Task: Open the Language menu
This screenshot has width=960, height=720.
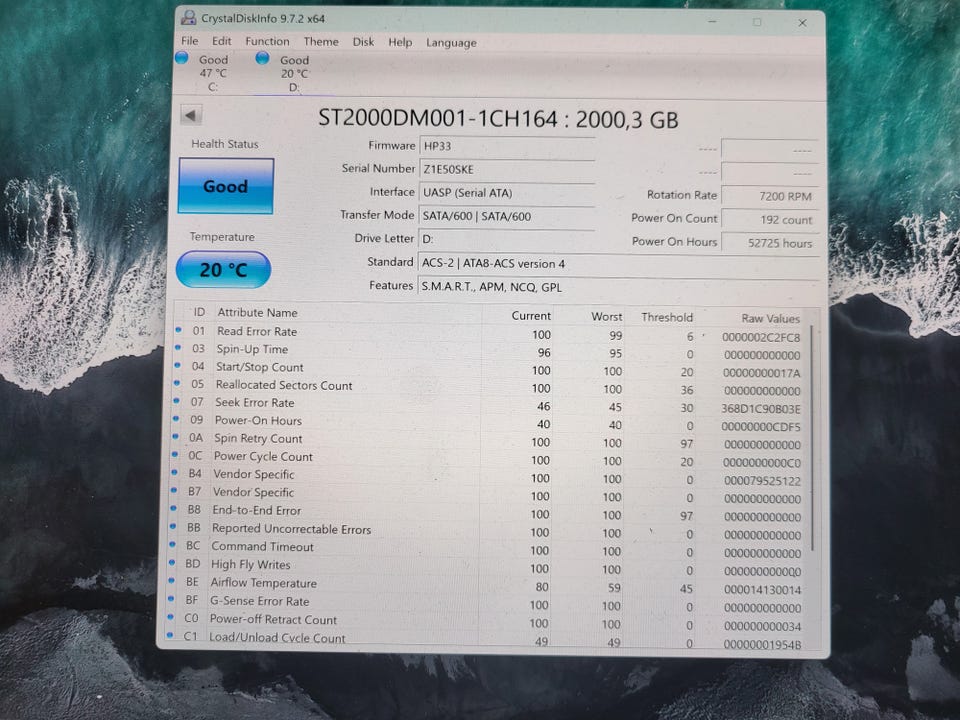Action: click(x=451, y=43)
